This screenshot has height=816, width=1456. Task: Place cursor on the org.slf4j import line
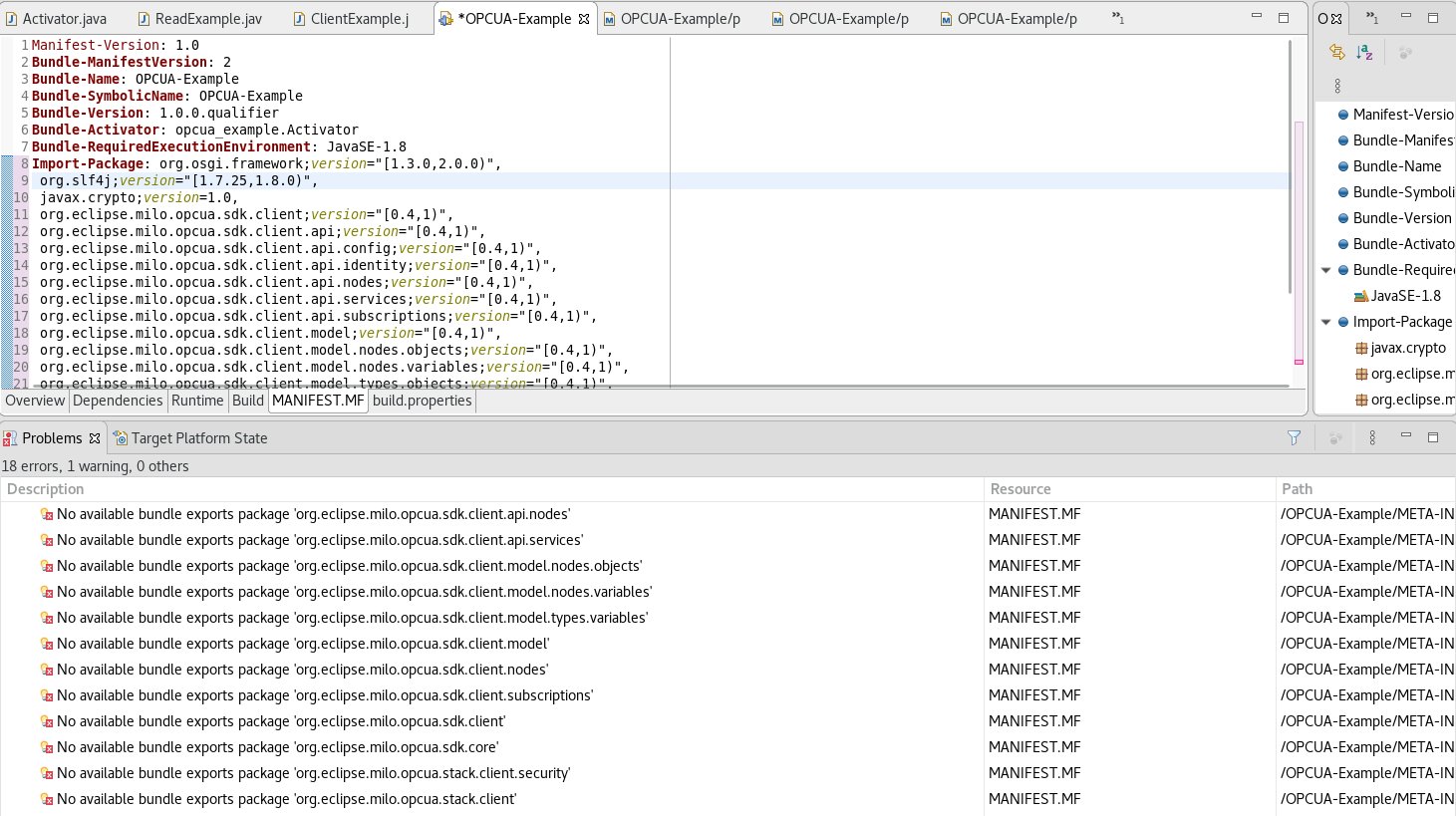click(178, 180)
